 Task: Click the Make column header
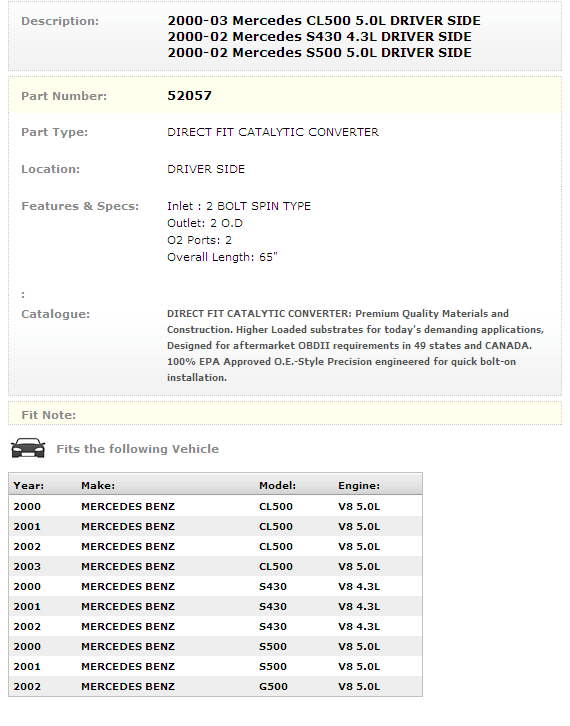click(x=98, y=485)
